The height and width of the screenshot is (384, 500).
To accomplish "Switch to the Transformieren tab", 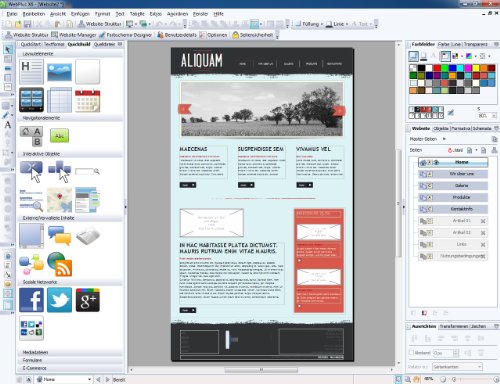I will point(454,326).
